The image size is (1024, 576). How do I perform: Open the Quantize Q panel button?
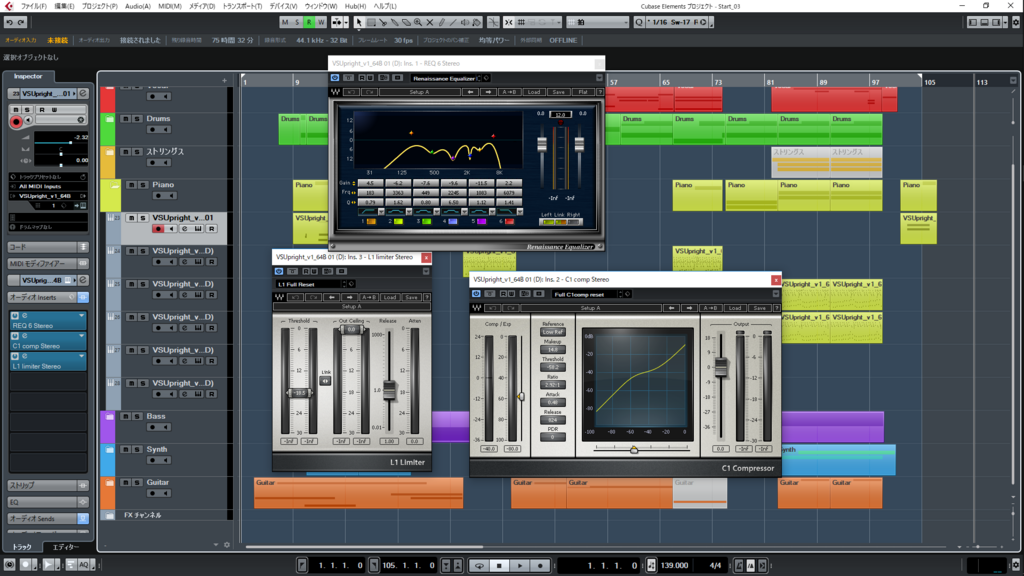pyautogui.click(x=639, y=22)
